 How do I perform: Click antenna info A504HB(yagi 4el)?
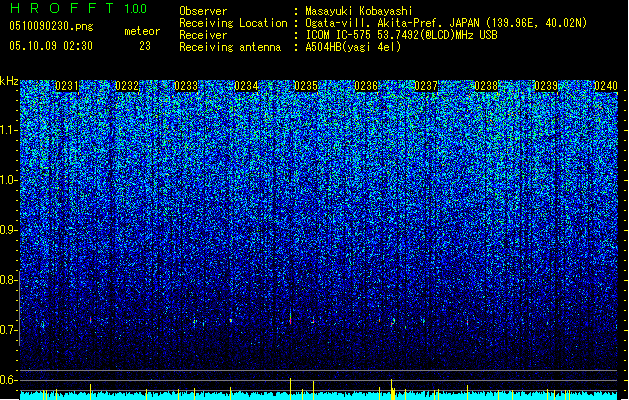point(353,47)
